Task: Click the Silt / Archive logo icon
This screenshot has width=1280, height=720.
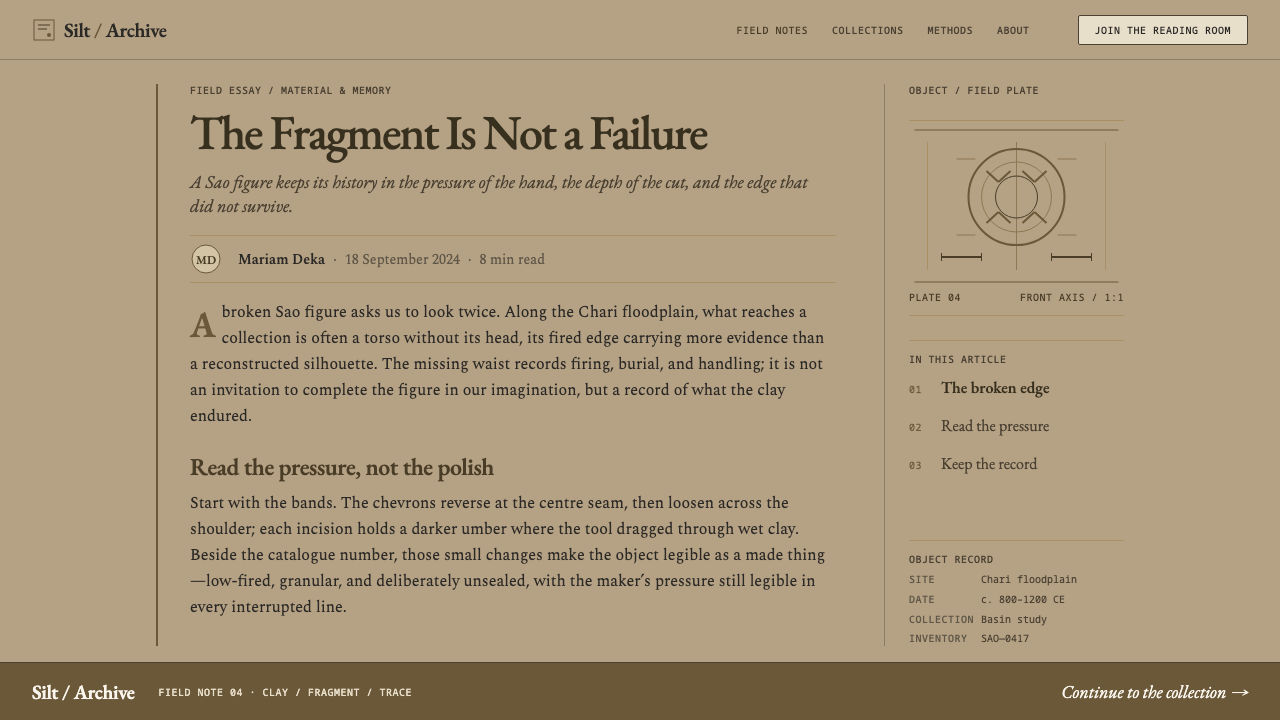Action: coord(44,30)
